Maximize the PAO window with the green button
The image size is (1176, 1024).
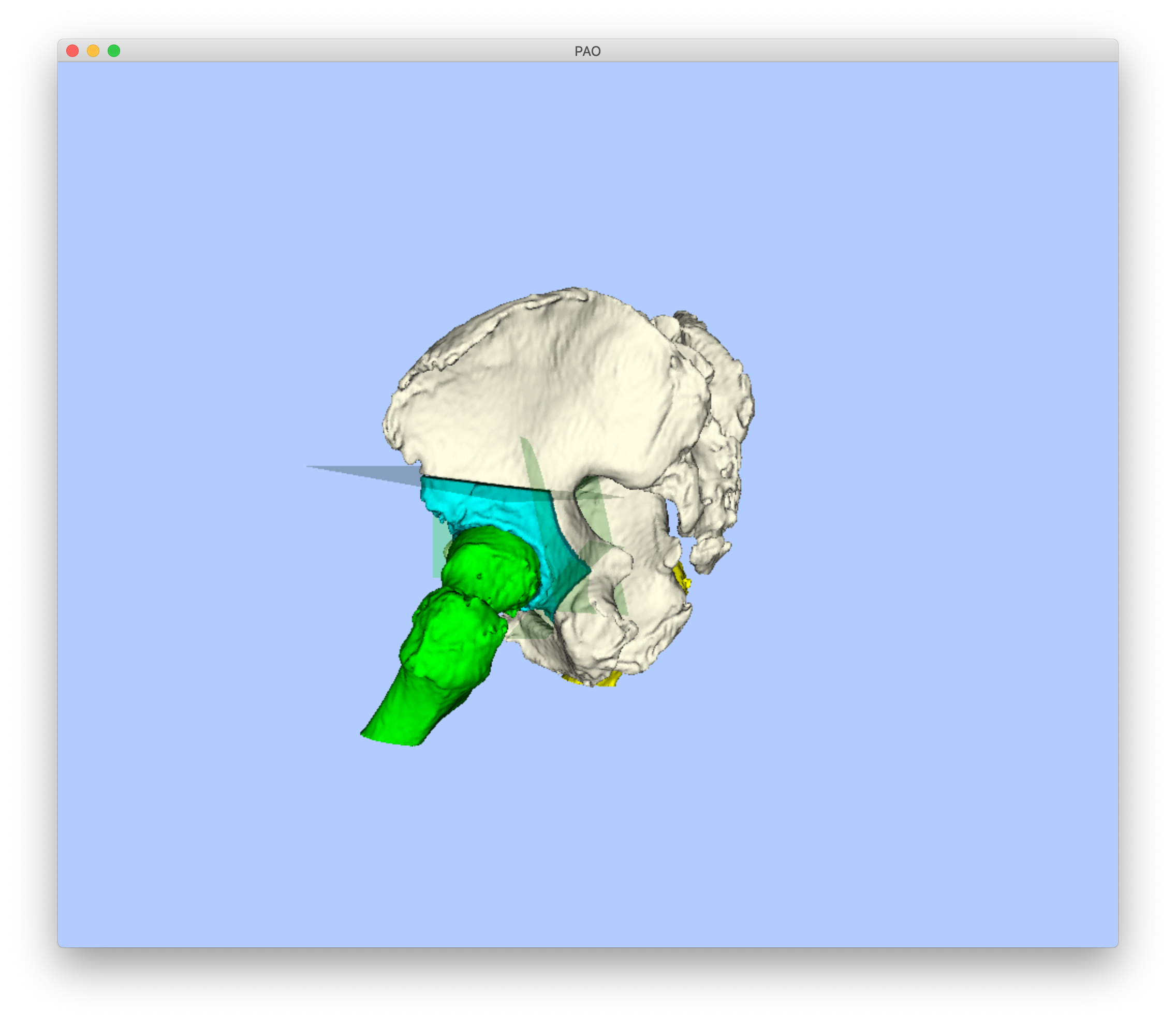(114, 51)
